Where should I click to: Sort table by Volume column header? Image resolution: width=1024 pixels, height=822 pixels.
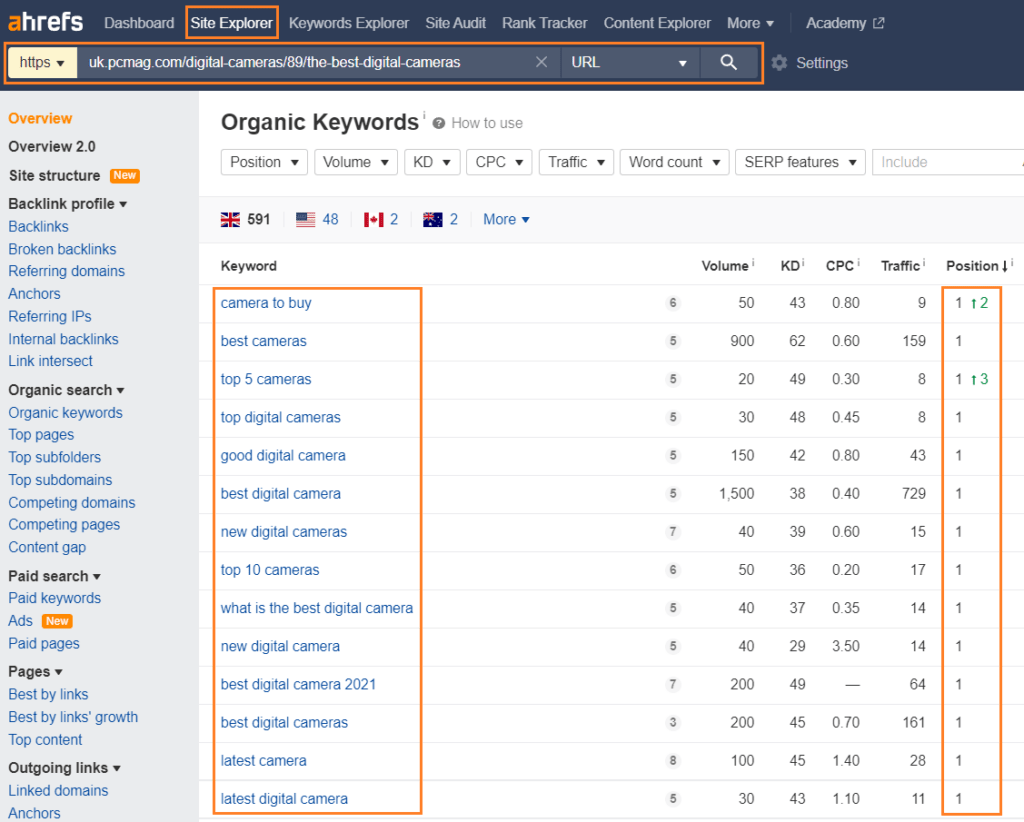click(x=725, y=266)
